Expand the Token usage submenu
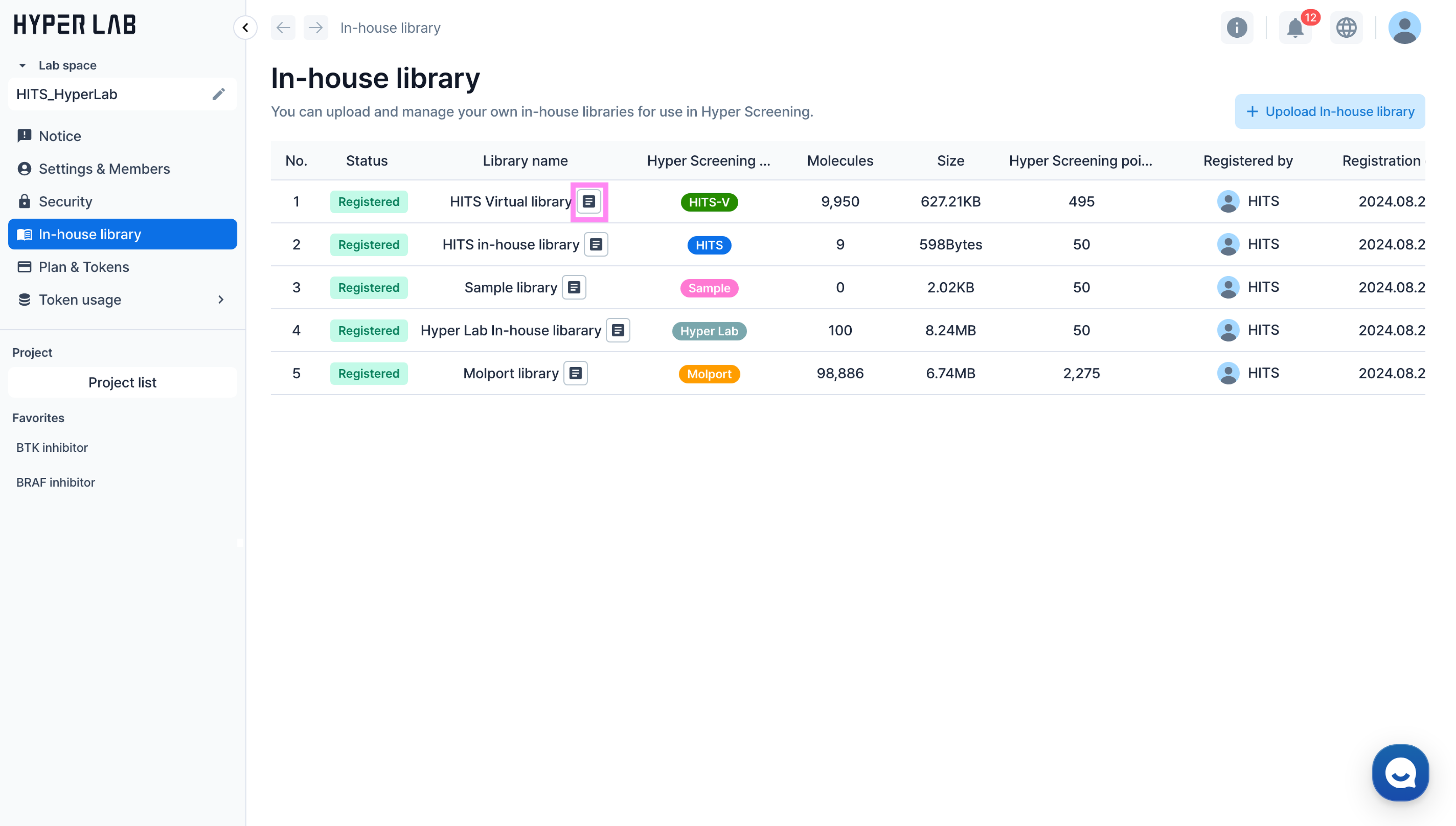 pos(221,300)
